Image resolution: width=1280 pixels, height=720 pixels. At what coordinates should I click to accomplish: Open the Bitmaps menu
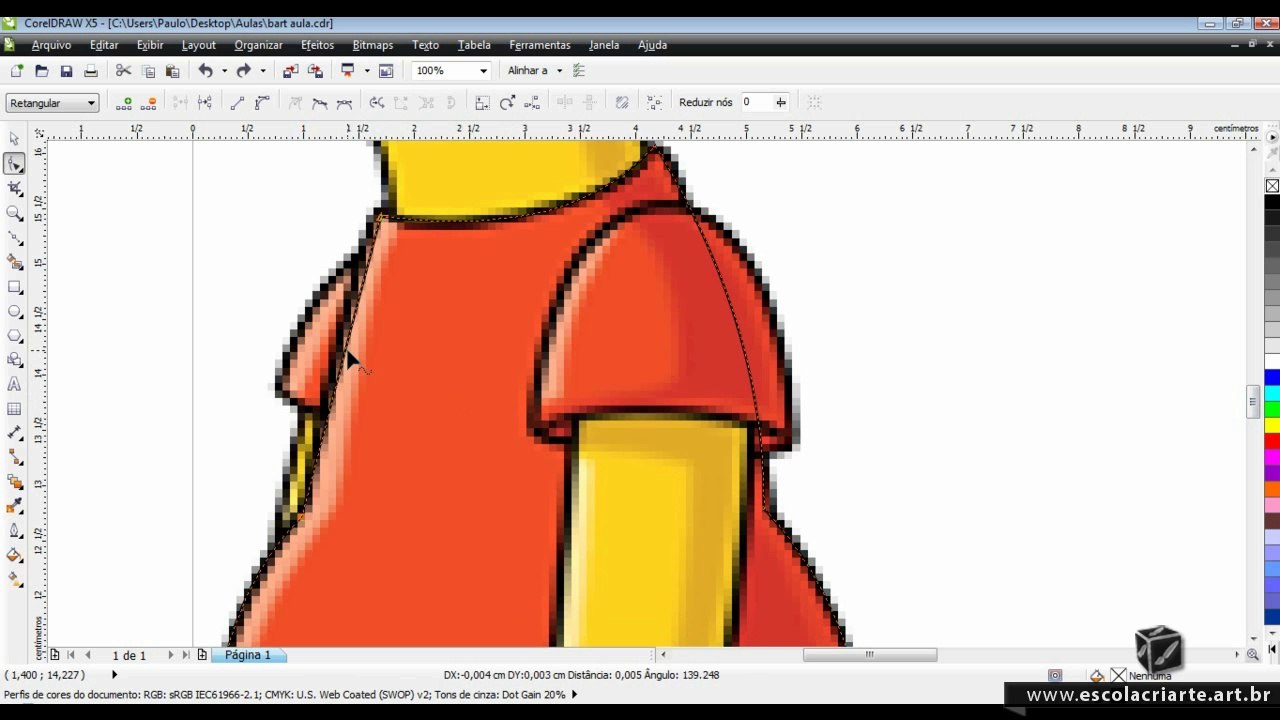tap(373, 45)
